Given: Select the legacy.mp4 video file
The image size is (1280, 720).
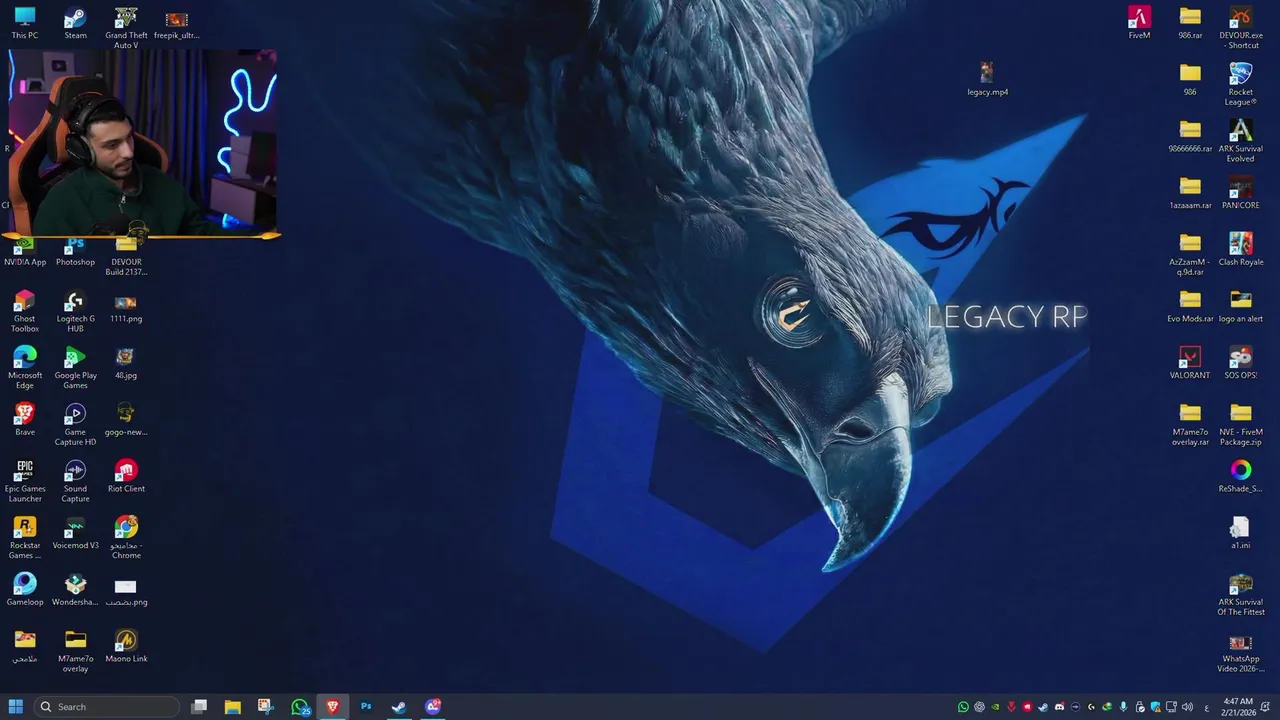Looking at the screenshot, I should (987, 80).
